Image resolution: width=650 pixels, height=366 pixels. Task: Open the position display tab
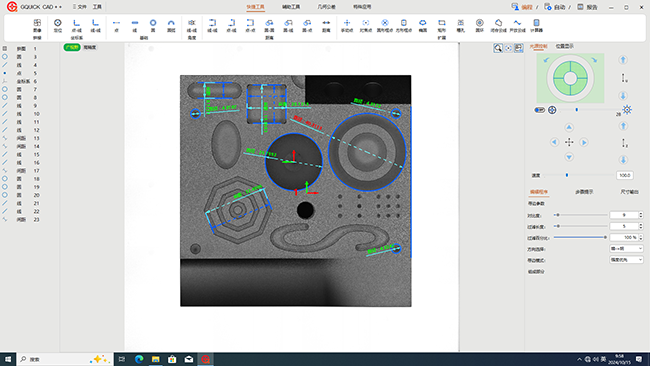coord(565,46)
